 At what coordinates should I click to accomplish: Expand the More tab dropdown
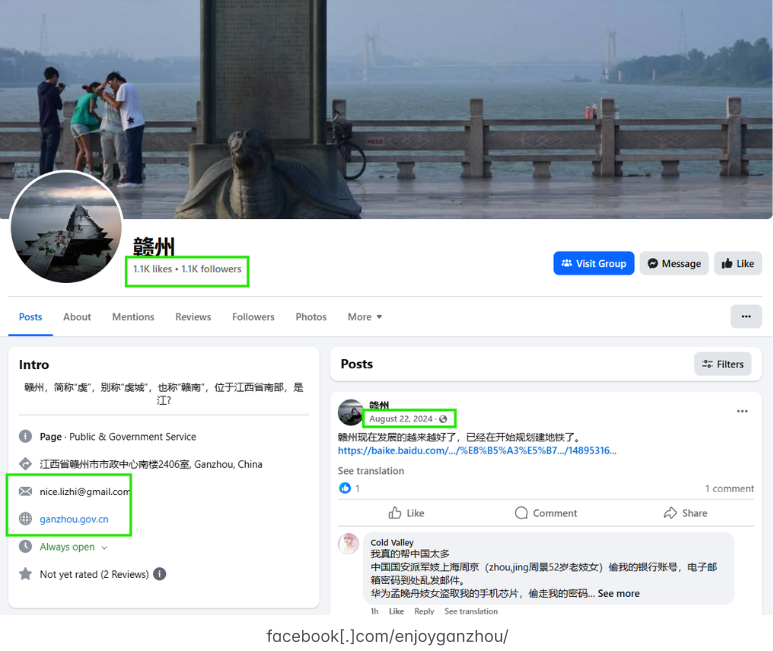coord(365,317)
